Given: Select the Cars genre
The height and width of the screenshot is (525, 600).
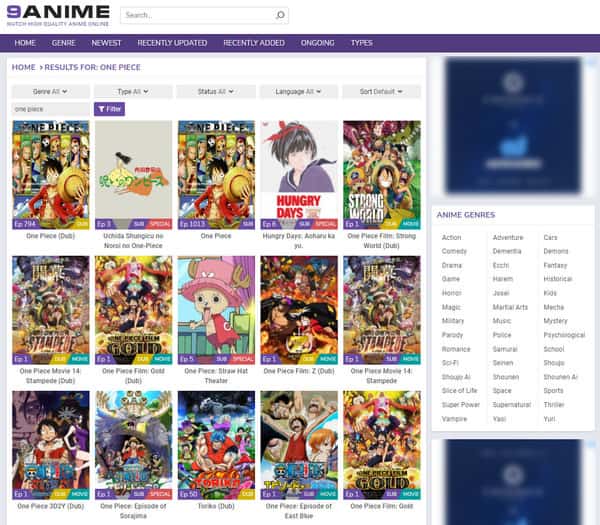Looking at the screenshot, I should click(x=550, y=238).
